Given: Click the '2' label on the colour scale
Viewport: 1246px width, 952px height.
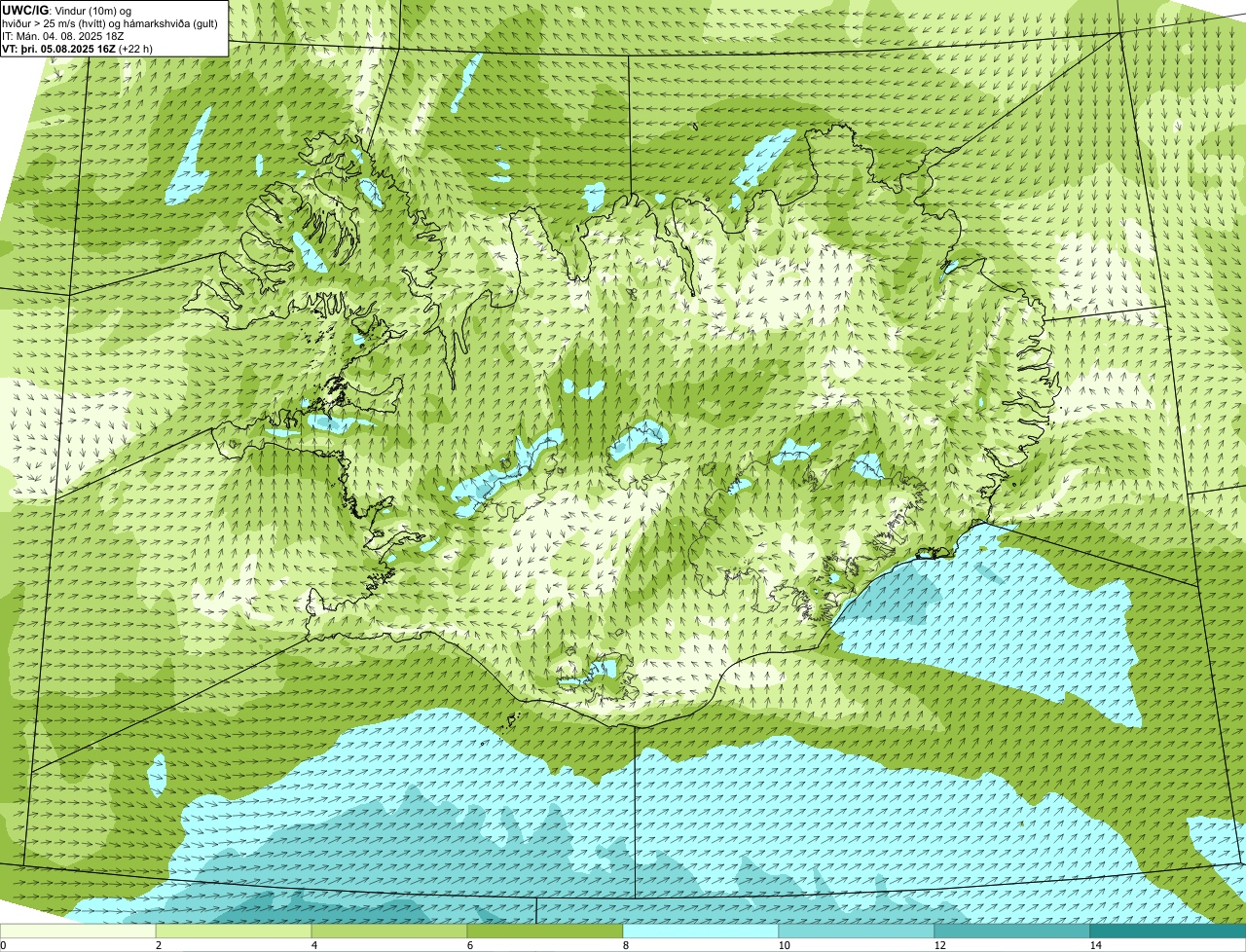Looking at the screenshot, I should [x=159, y=945].
